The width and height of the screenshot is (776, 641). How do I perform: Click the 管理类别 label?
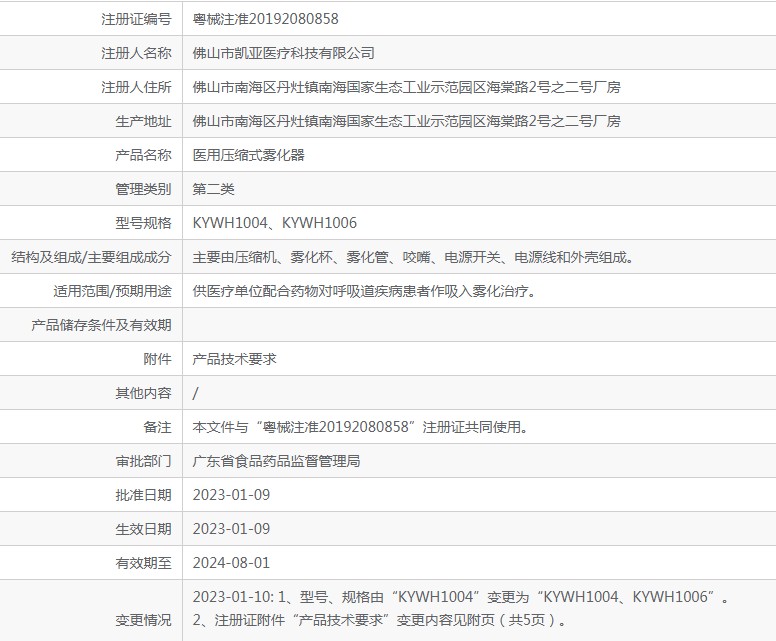pyautogui.click(x=143, y=189)
